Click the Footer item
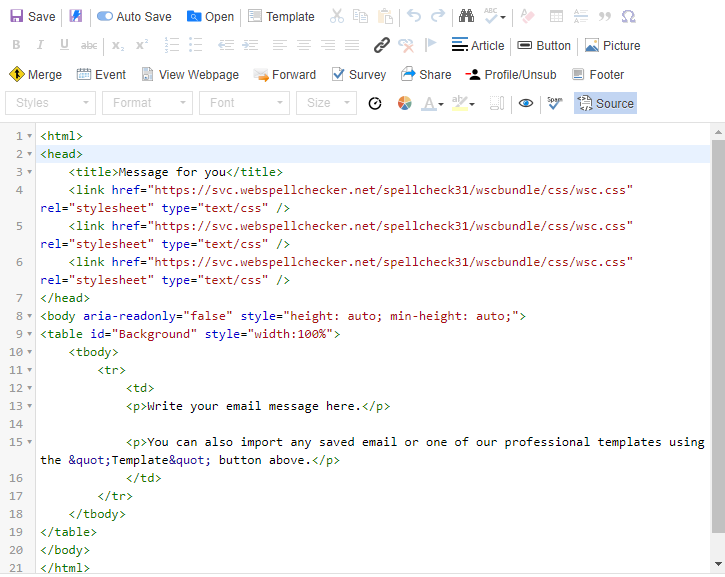Viewport: 725px width, 577px height. [x=598, y=74]
